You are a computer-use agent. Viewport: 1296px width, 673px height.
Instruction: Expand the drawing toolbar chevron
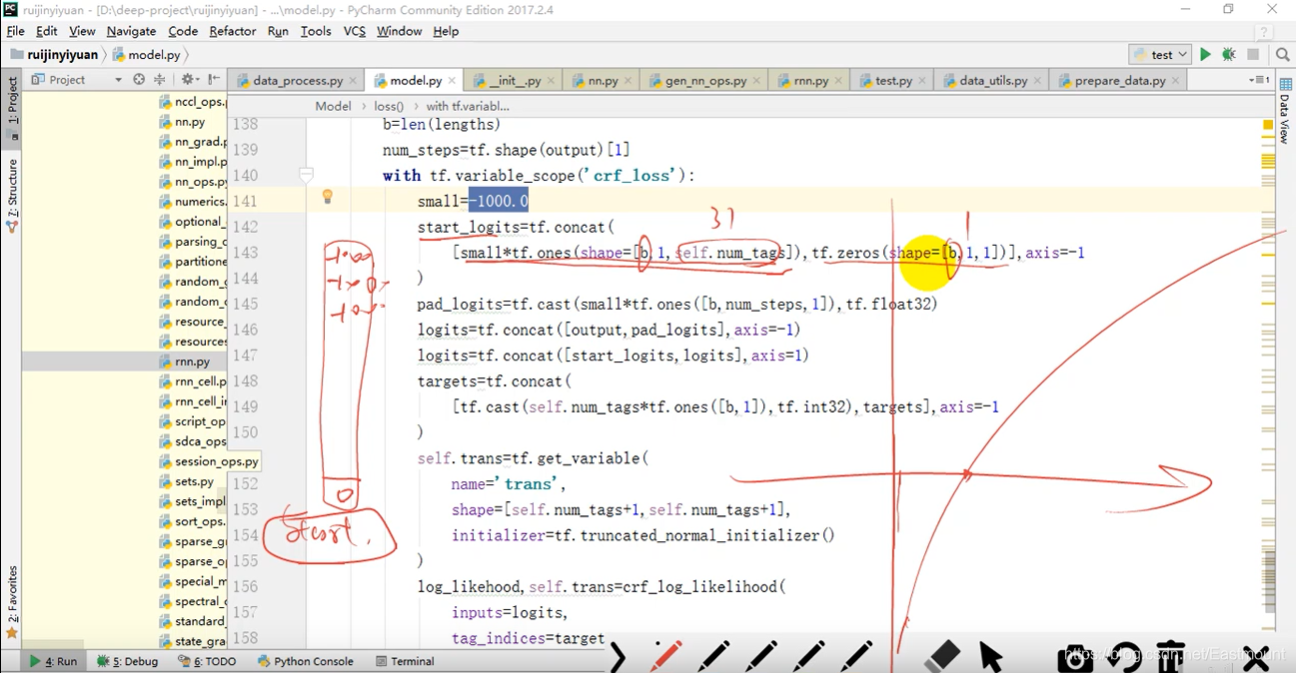click(x=617, y=656)
